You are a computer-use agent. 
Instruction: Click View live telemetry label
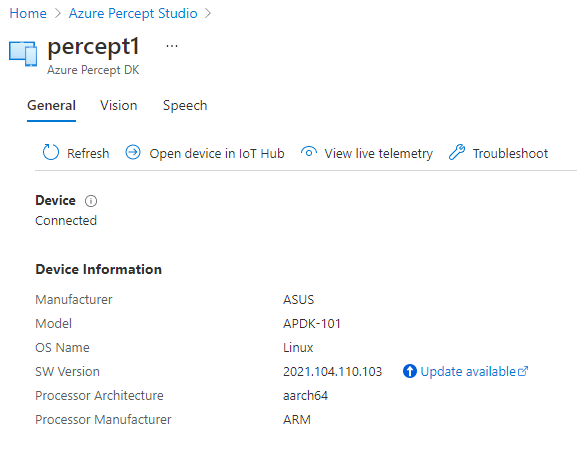tap(378, 153)
